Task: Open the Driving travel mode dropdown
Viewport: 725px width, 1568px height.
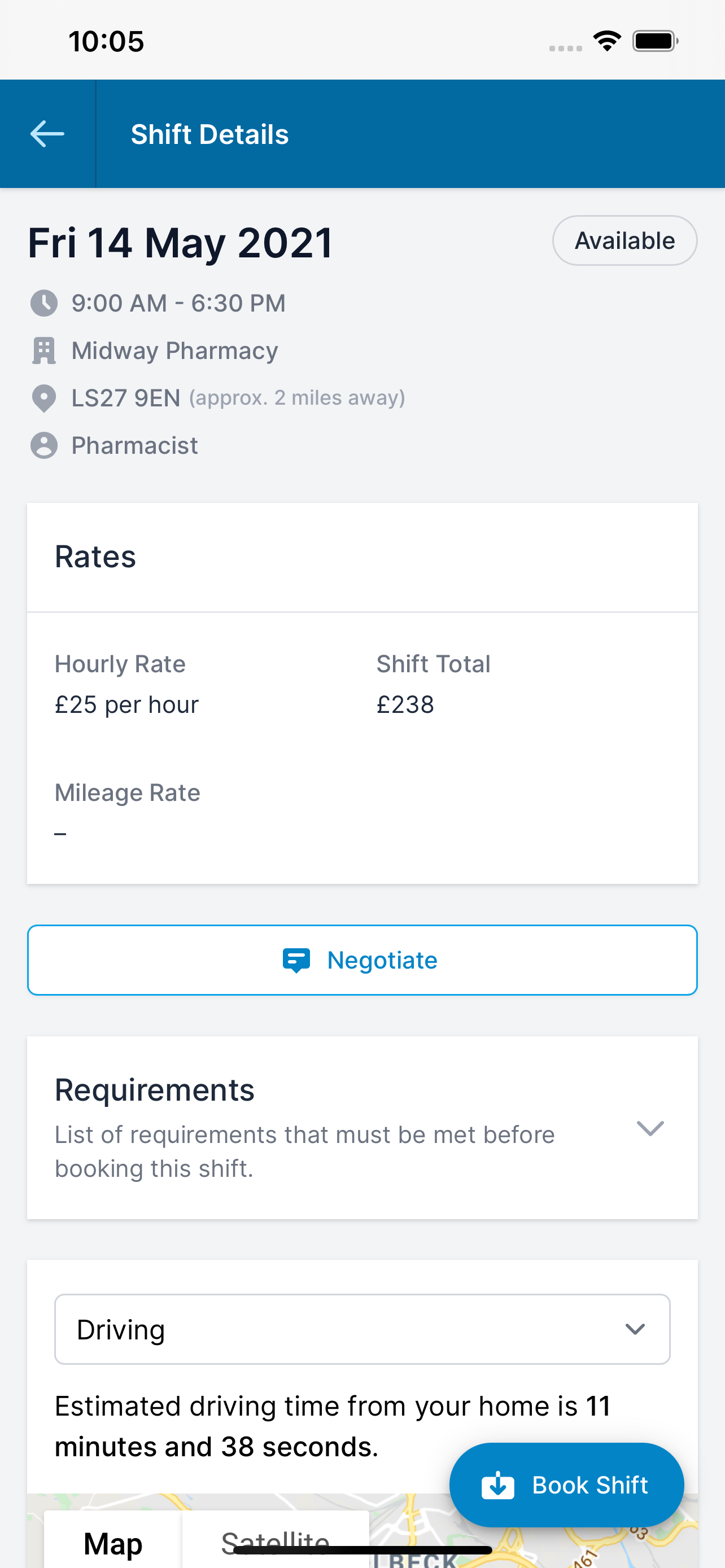Action: pos(362,1329)
